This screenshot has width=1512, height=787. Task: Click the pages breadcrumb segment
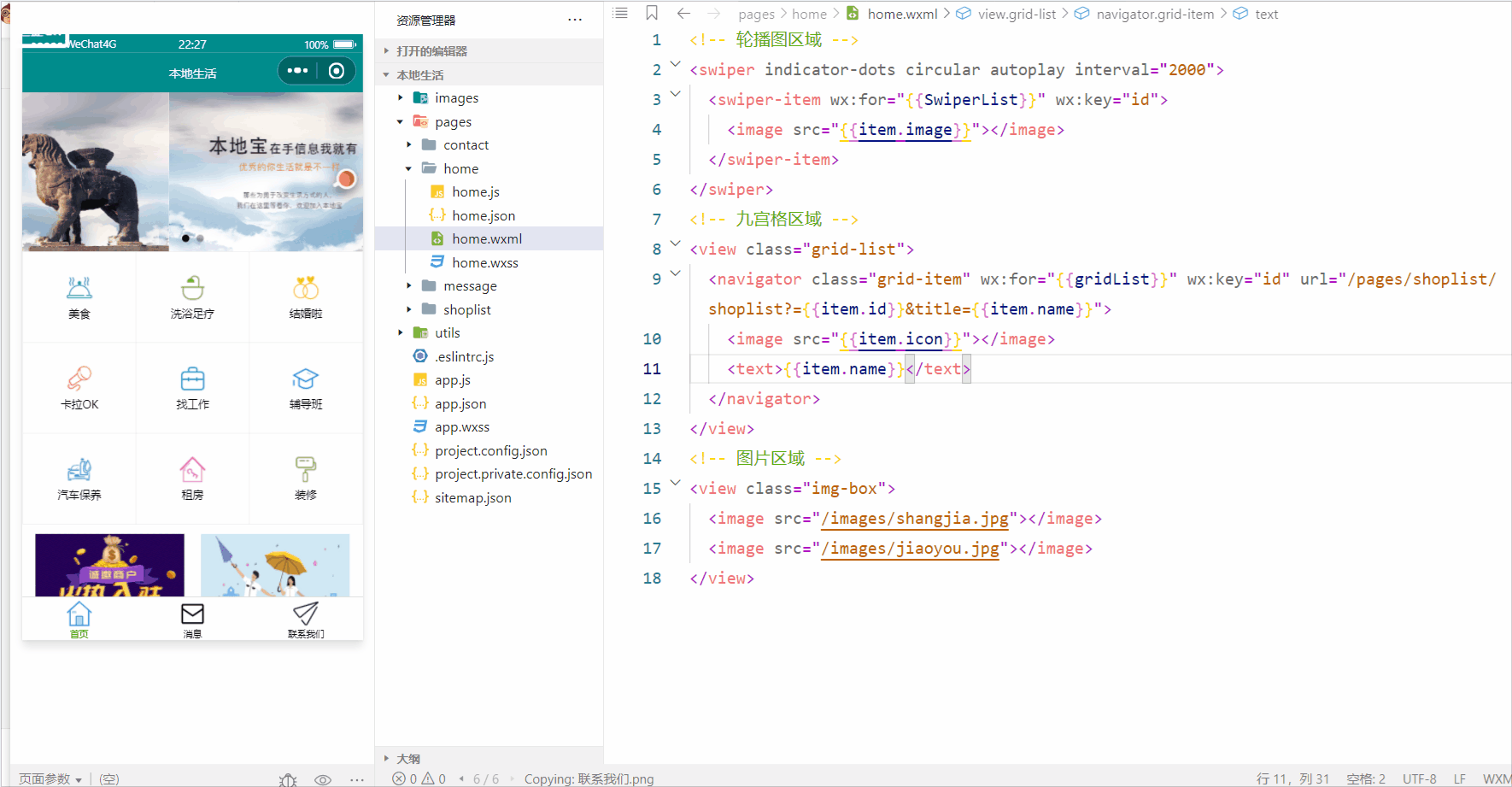756,14
